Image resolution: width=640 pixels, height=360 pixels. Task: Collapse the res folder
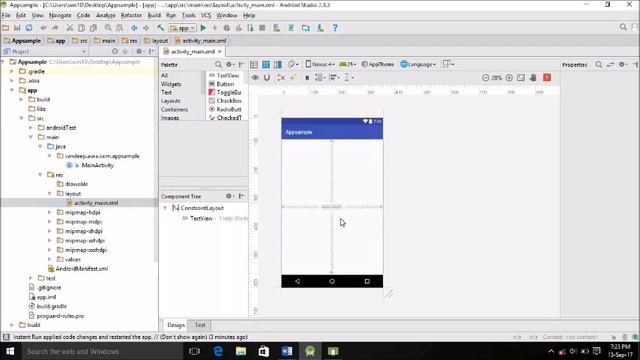tap(40, 175)
